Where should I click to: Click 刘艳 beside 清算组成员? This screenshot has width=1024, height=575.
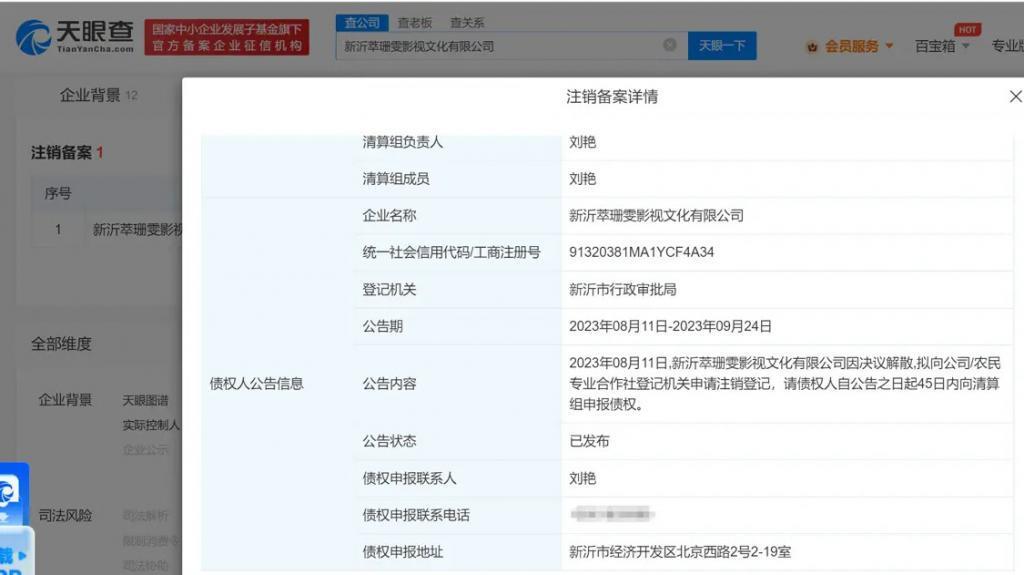coord(583,179)
